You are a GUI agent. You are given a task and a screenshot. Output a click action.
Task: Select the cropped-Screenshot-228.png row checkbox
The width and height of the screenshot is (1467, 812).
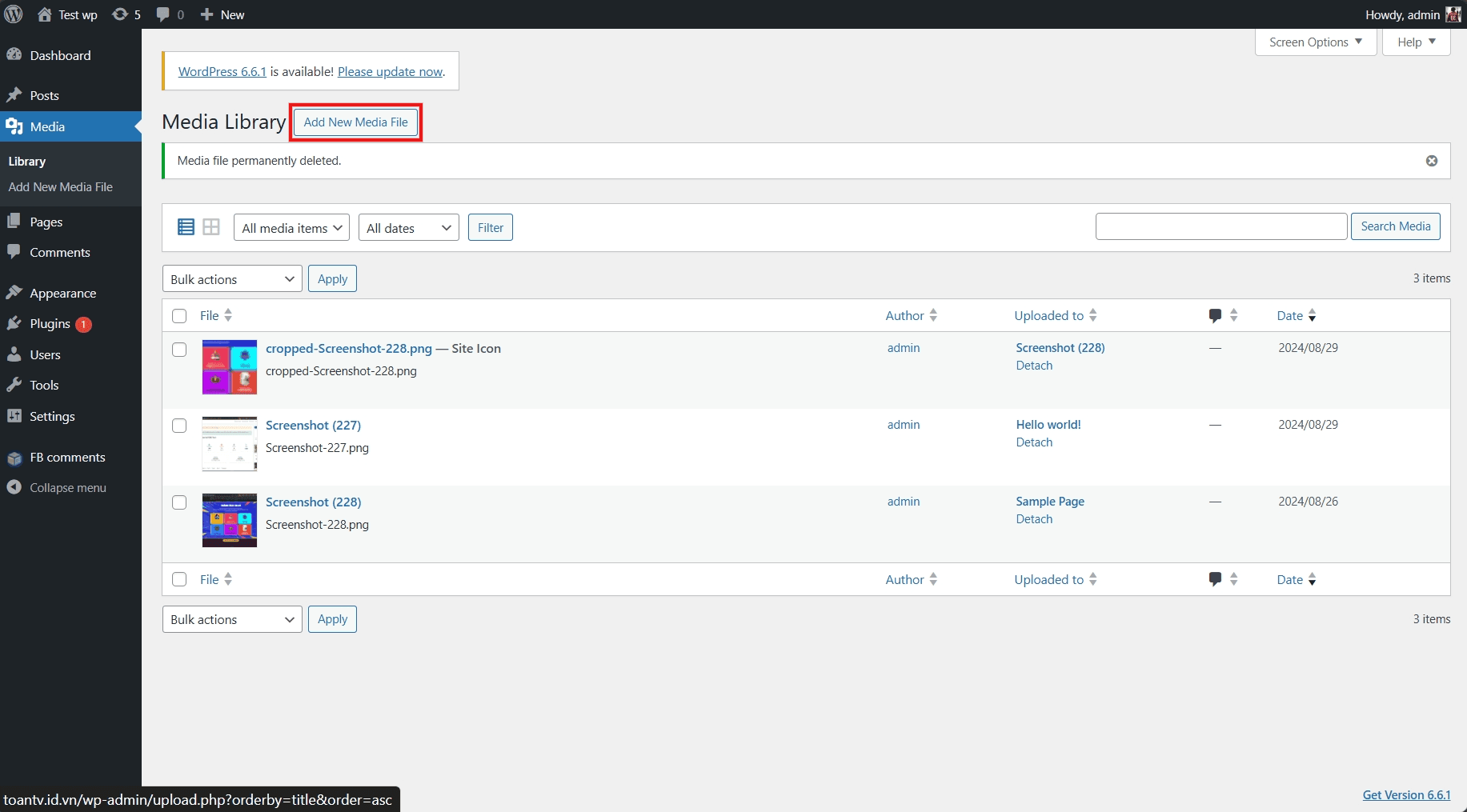click(x=179, y=350)
